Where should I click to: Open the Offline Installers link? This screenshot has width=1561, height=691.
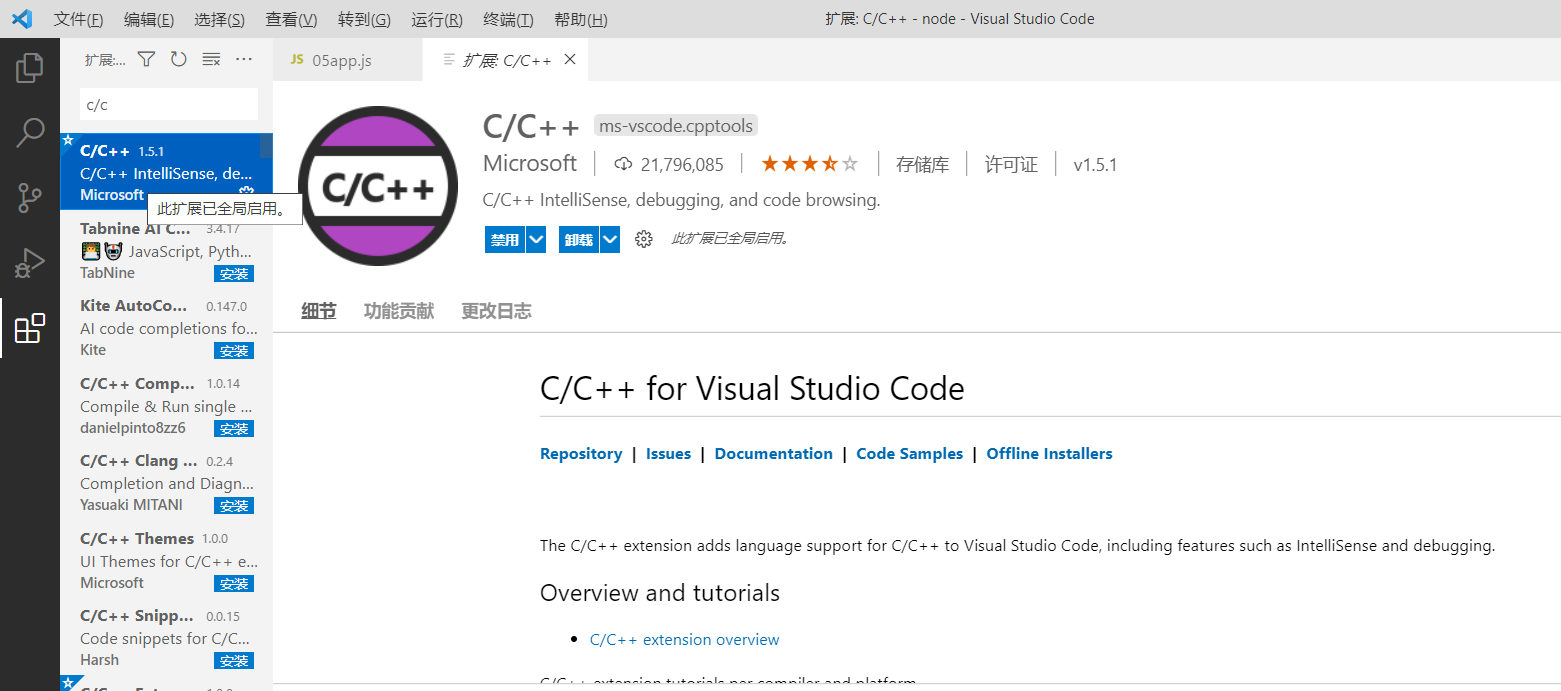pyautogui.click(x=1049, y=454)
